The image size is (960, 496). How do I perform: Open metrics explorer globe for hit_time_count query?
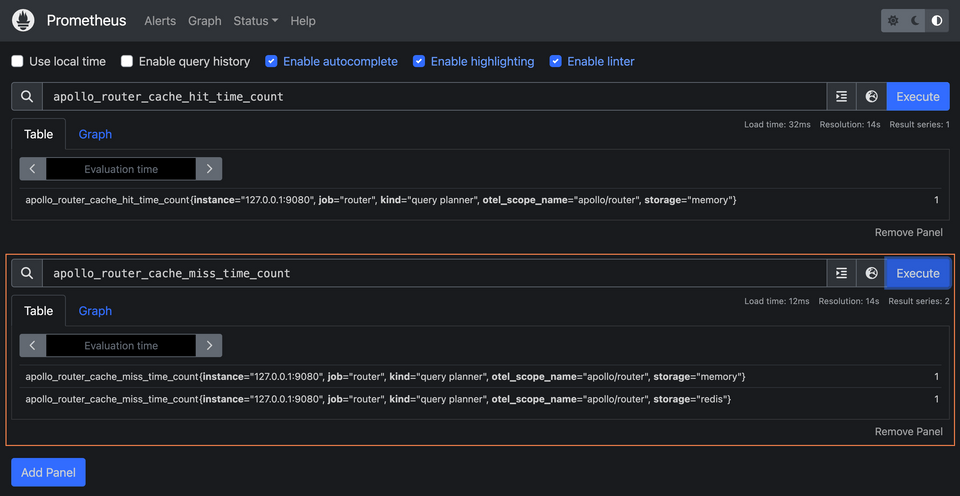[x=872, y=97]
